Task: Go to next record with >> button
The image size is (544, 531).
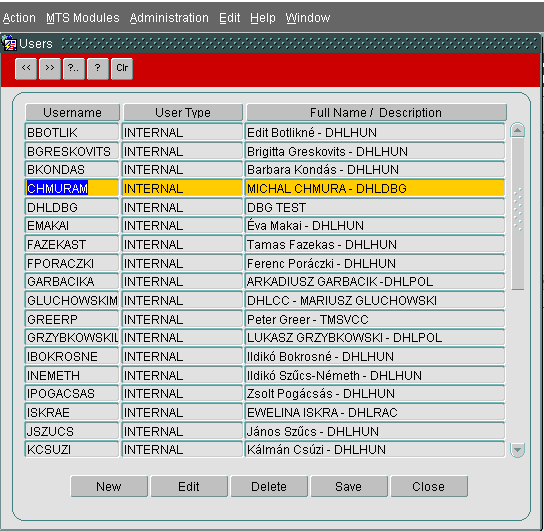Action: pyautogui.click(x=50, y=68)
